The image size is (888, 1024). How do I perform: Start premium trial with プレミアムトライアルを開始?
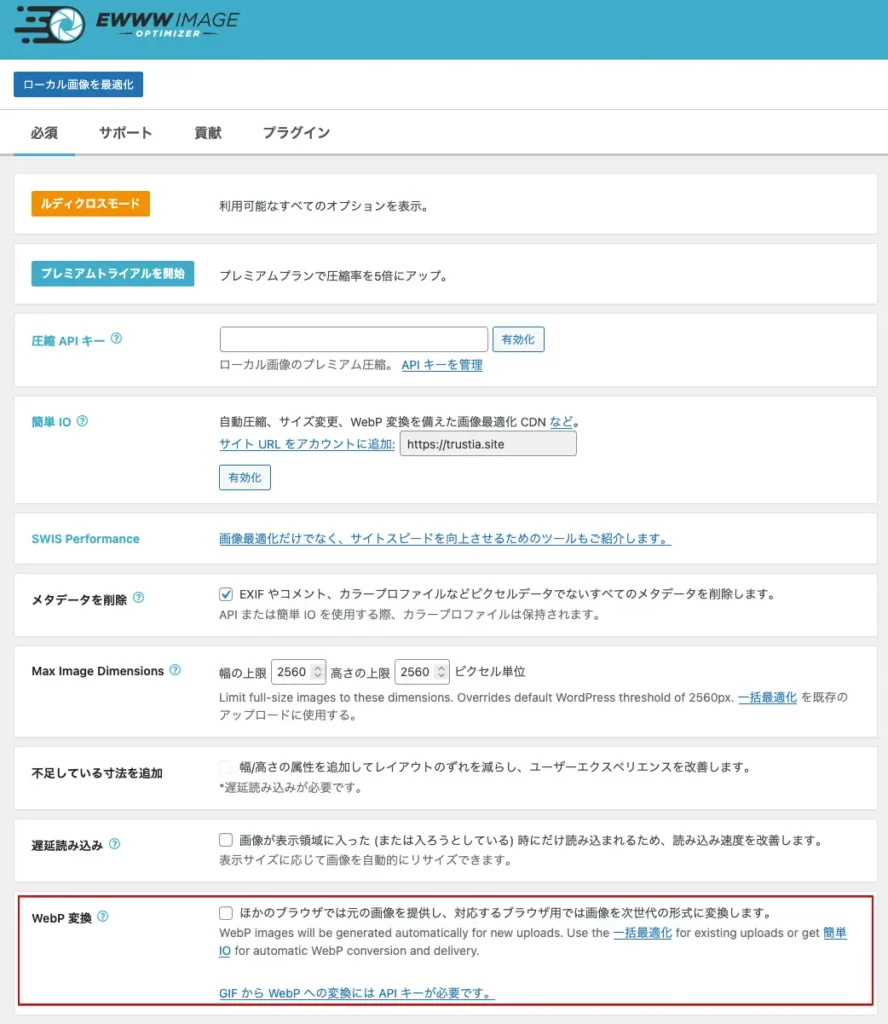112,273
